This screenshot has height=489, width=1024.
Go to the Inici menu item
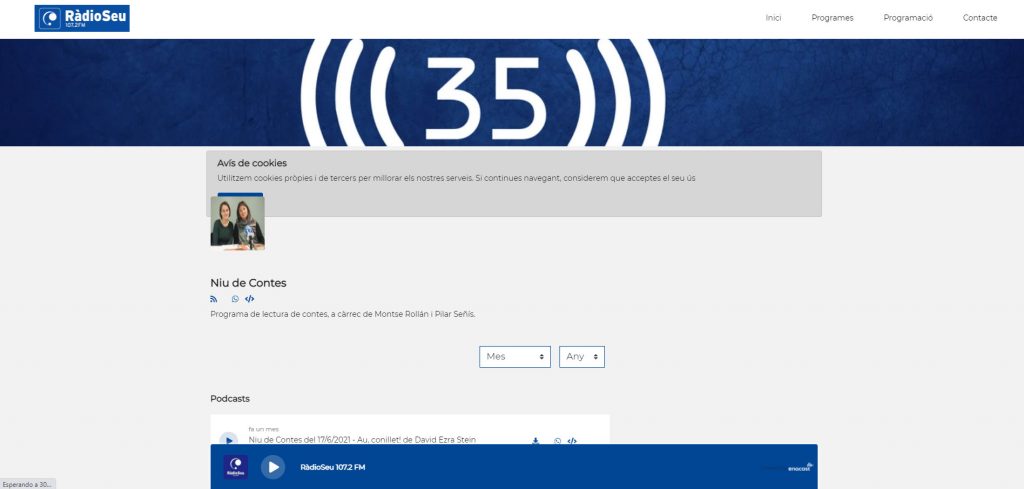pos(773,18)
